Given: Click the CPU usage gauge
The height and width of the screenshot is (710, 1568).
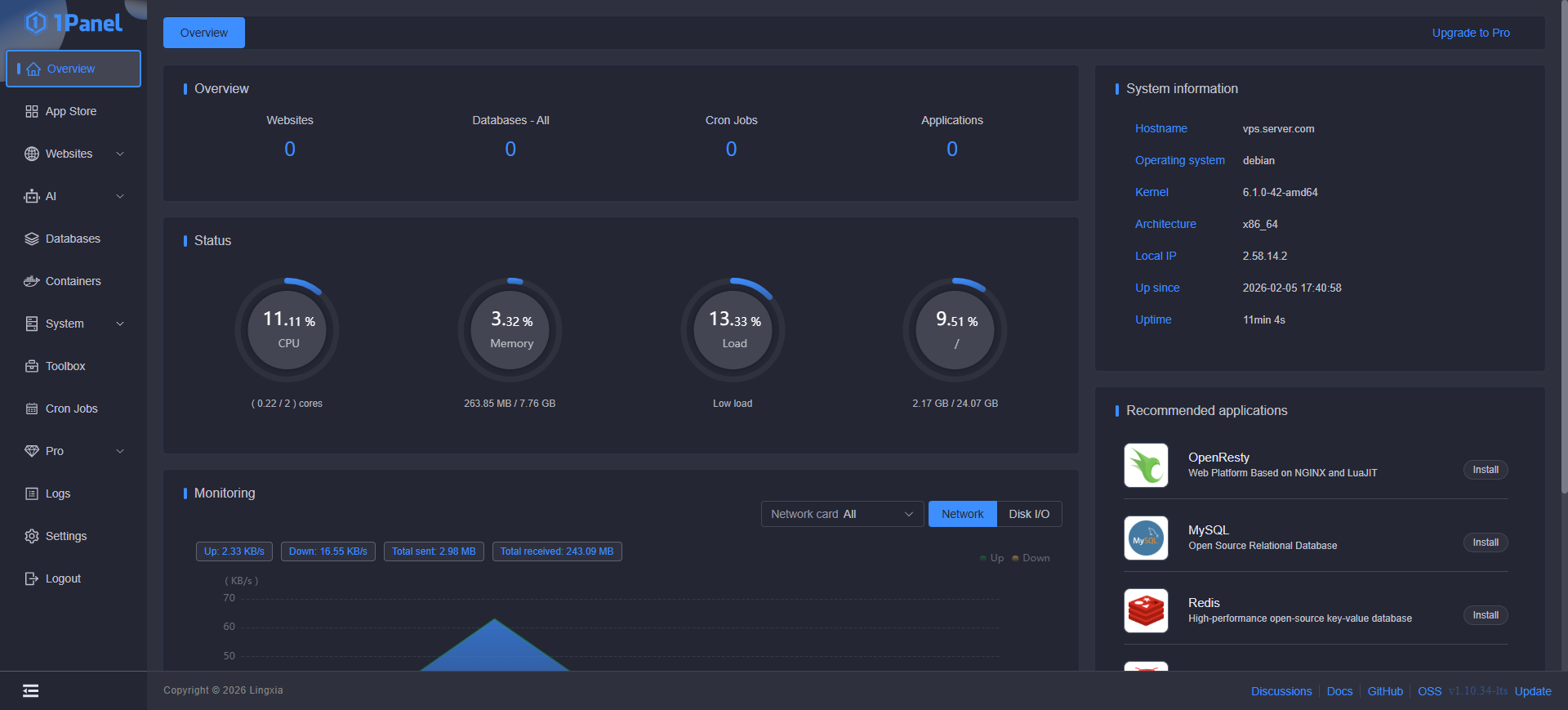Looking at the screenshot, I should click(288, 330).
